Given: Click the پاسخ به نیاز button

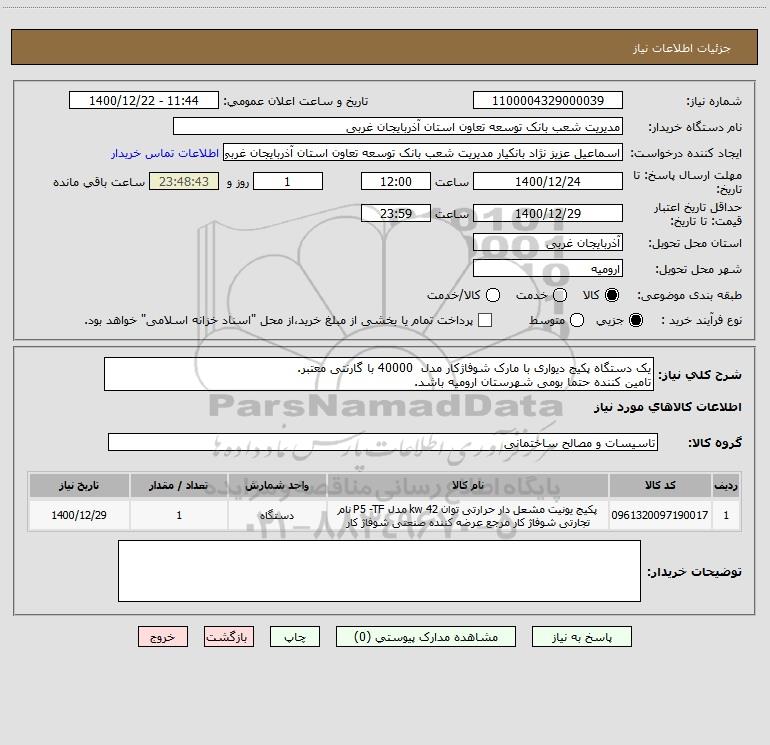Looking at the screenshot, I should pyautogui.click(x=581, y=636).
